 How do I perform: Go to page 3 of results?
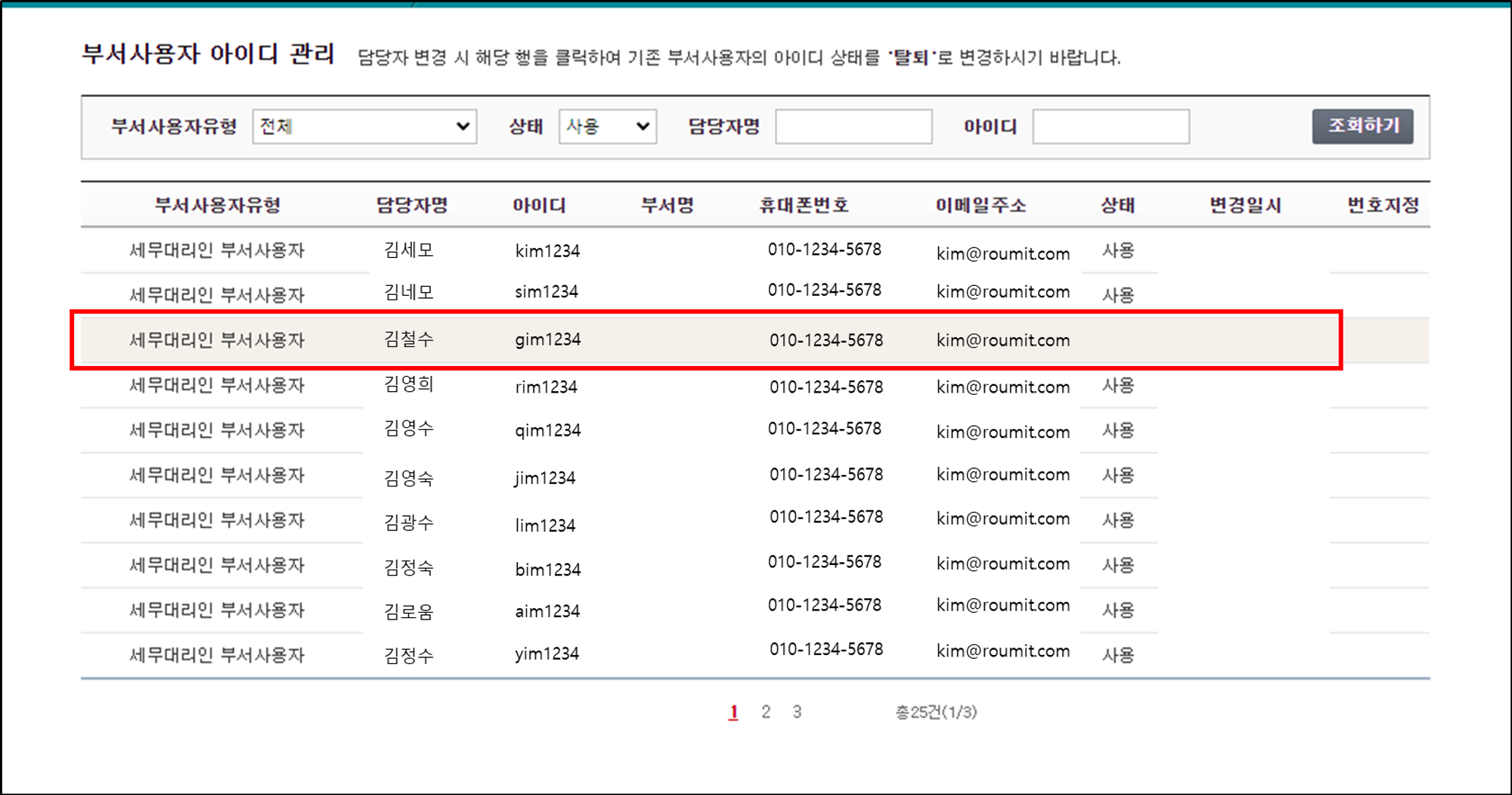pyautogui.click(x=797, y=712)
